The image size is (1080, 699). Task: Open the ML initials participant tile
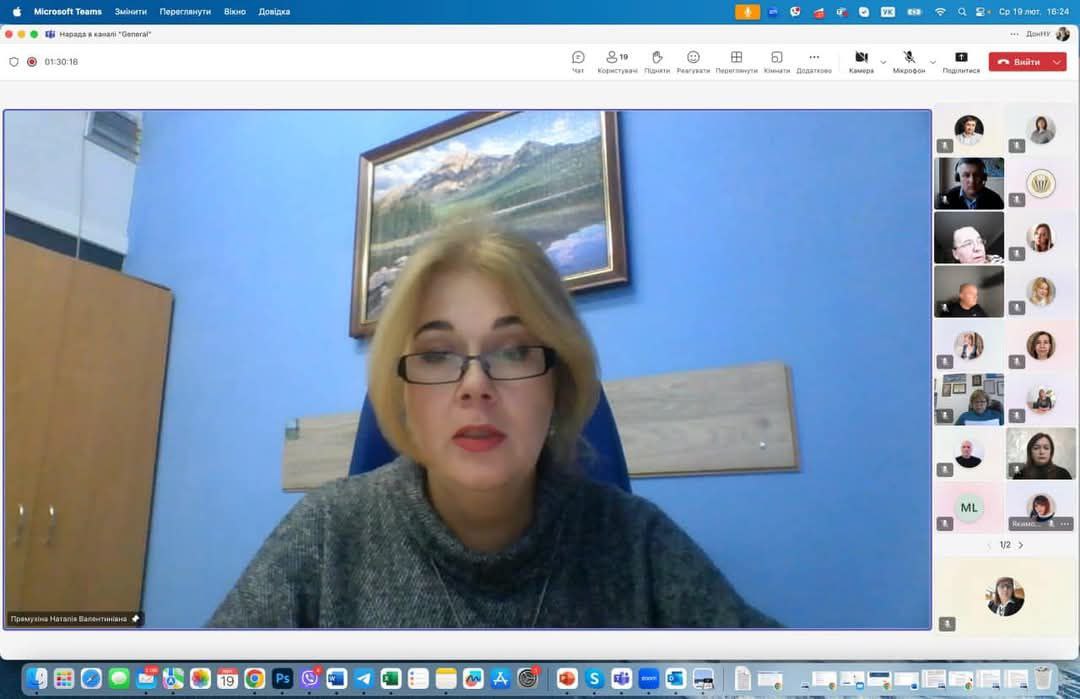click(968, 508)
